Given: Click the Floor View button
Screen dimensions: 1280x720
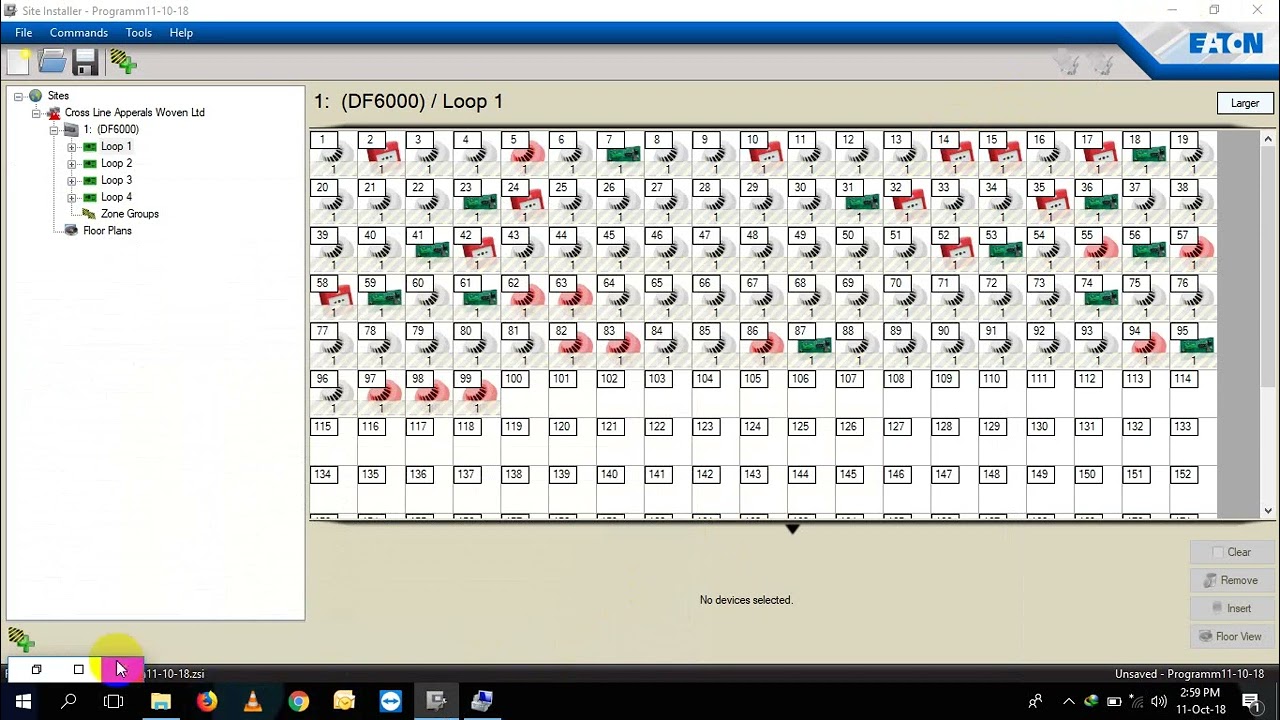Looking at the screenshot, I should [1230, 636].
